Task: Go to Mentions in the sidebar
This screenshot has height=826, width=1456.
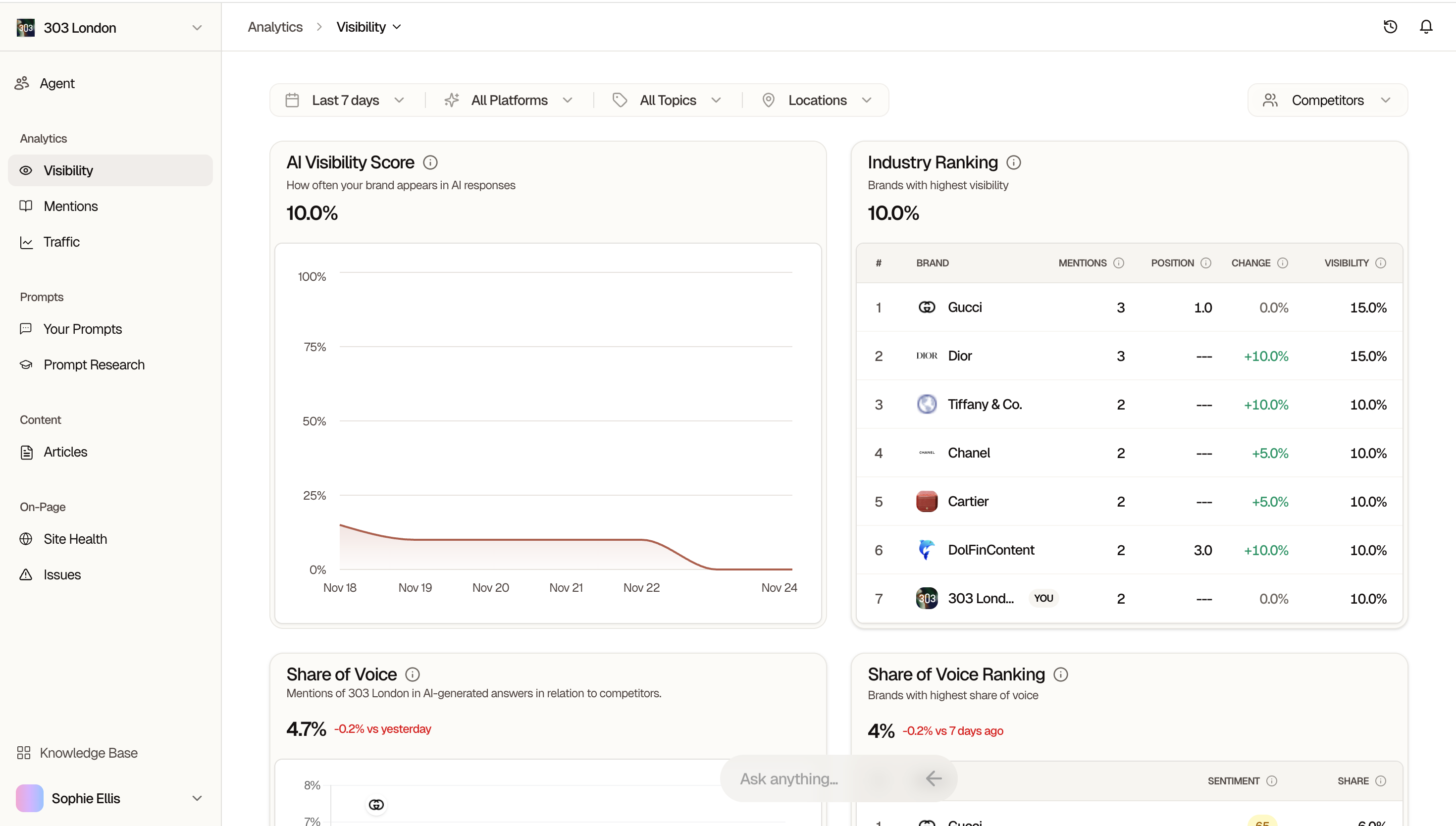Action: coord(71,206)
